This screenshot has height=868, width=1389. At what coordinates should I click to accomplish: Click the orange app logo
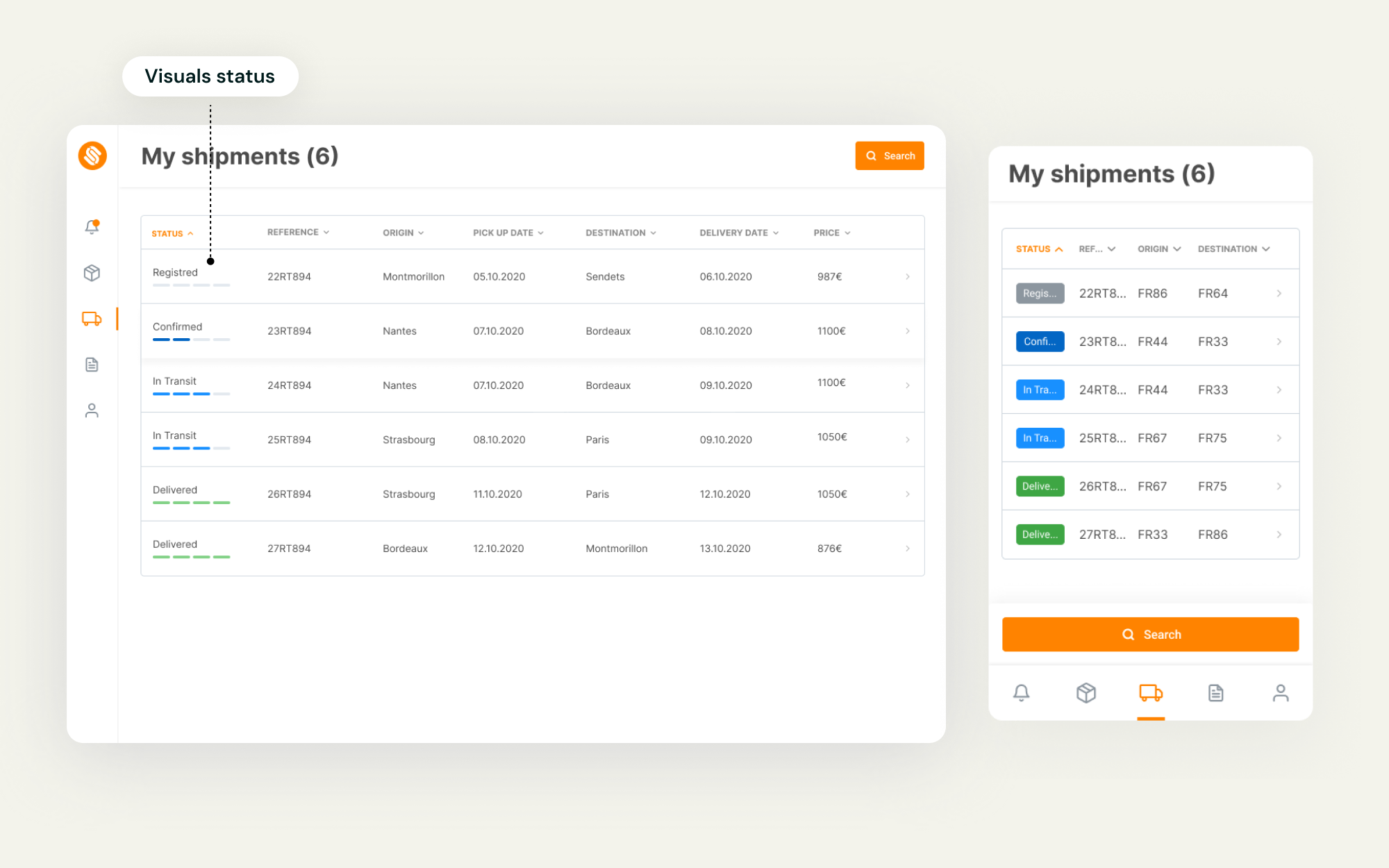[92, 156]
